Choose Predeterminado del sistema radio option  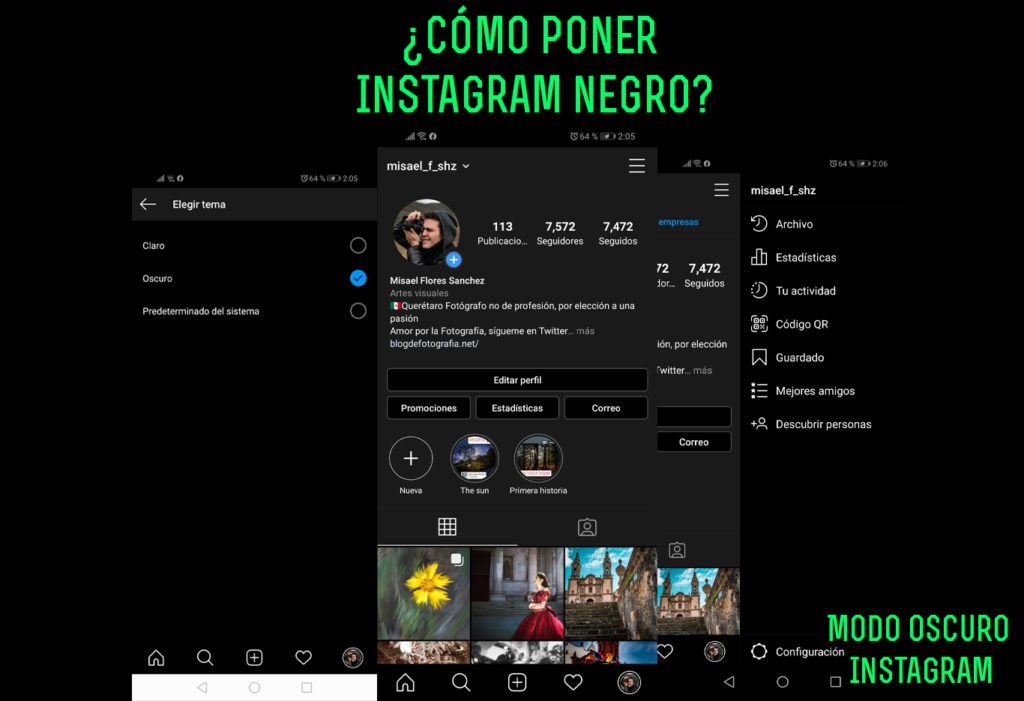click(358, 311)
